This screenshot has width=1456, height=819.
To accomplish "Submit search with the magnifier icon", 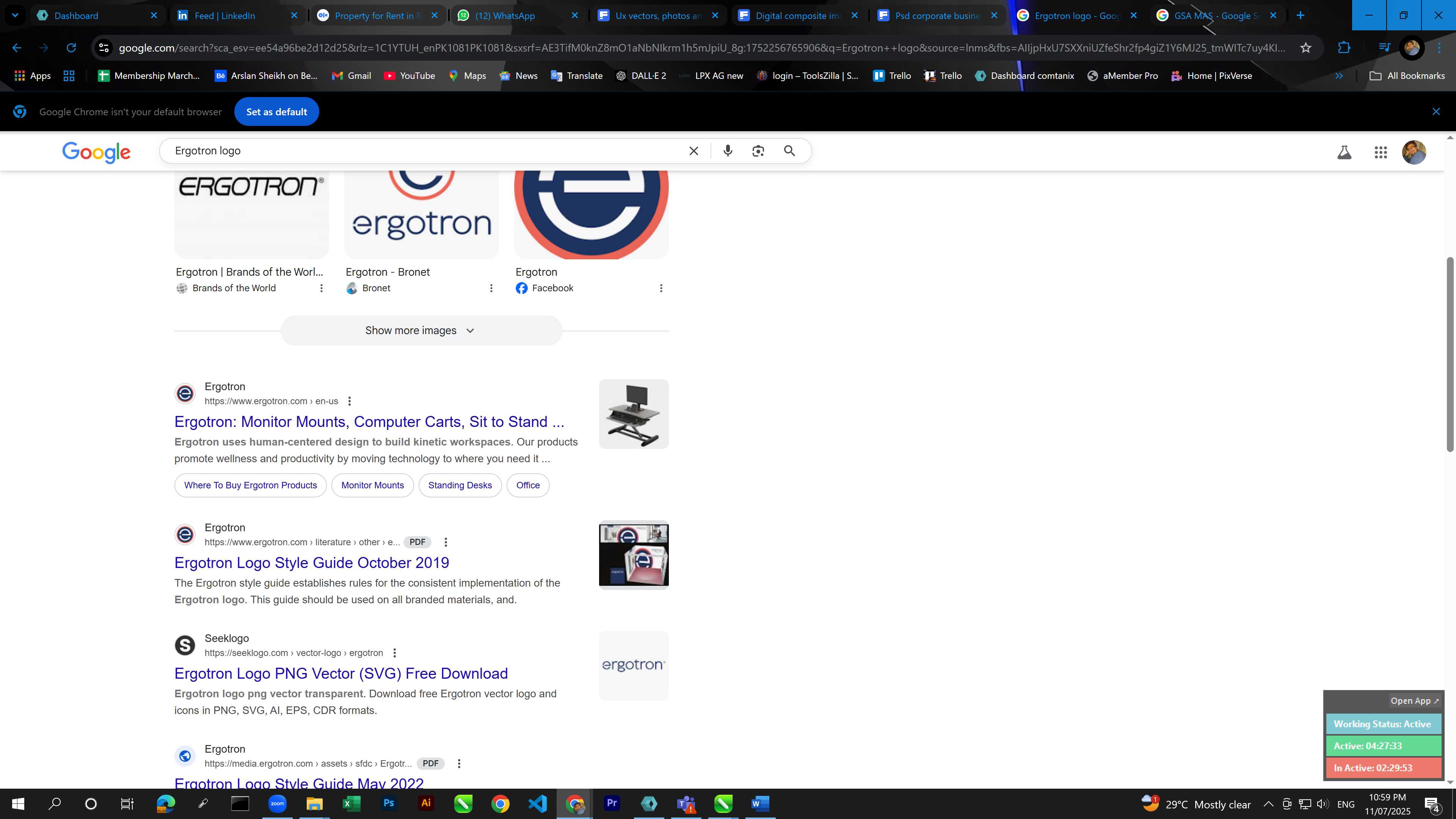I will [789, 151].
